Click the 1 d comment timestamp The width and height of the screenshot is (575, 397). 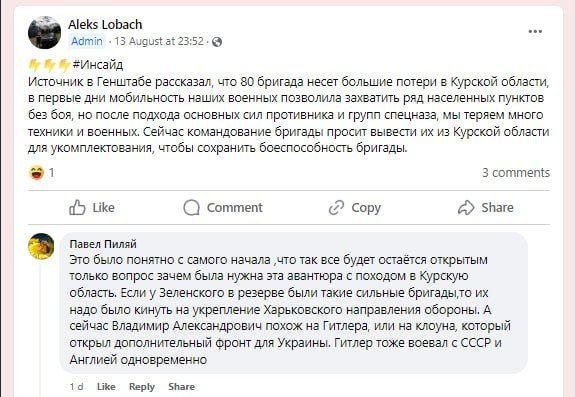click(x=77, y=386)
